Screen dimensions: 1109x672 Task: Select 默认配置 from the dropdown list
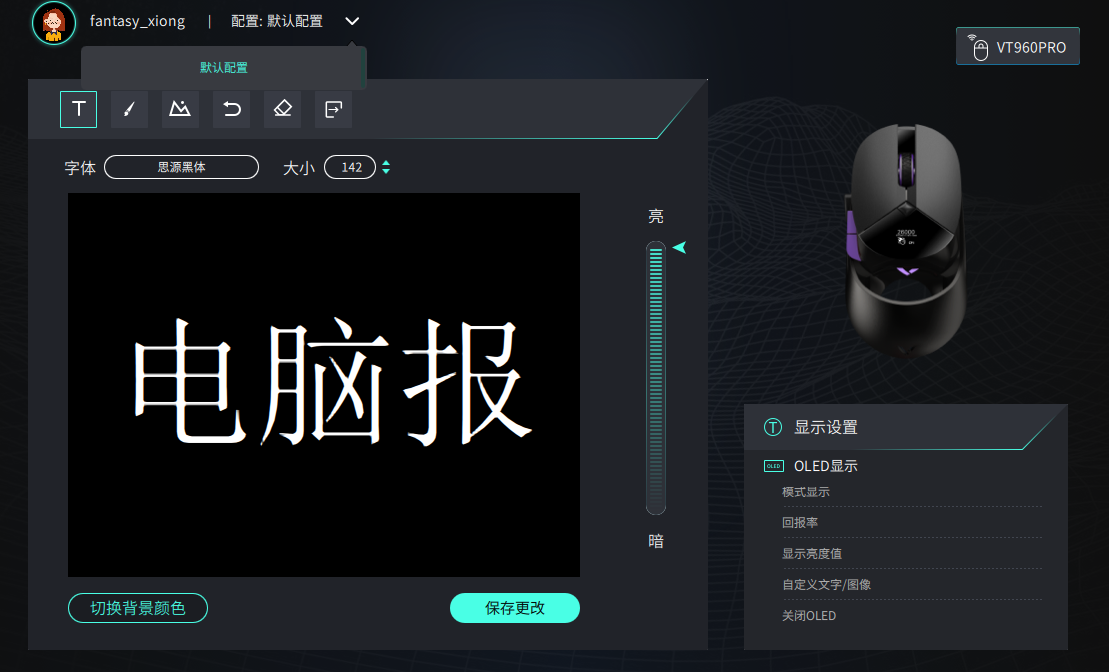click(223, 68)
